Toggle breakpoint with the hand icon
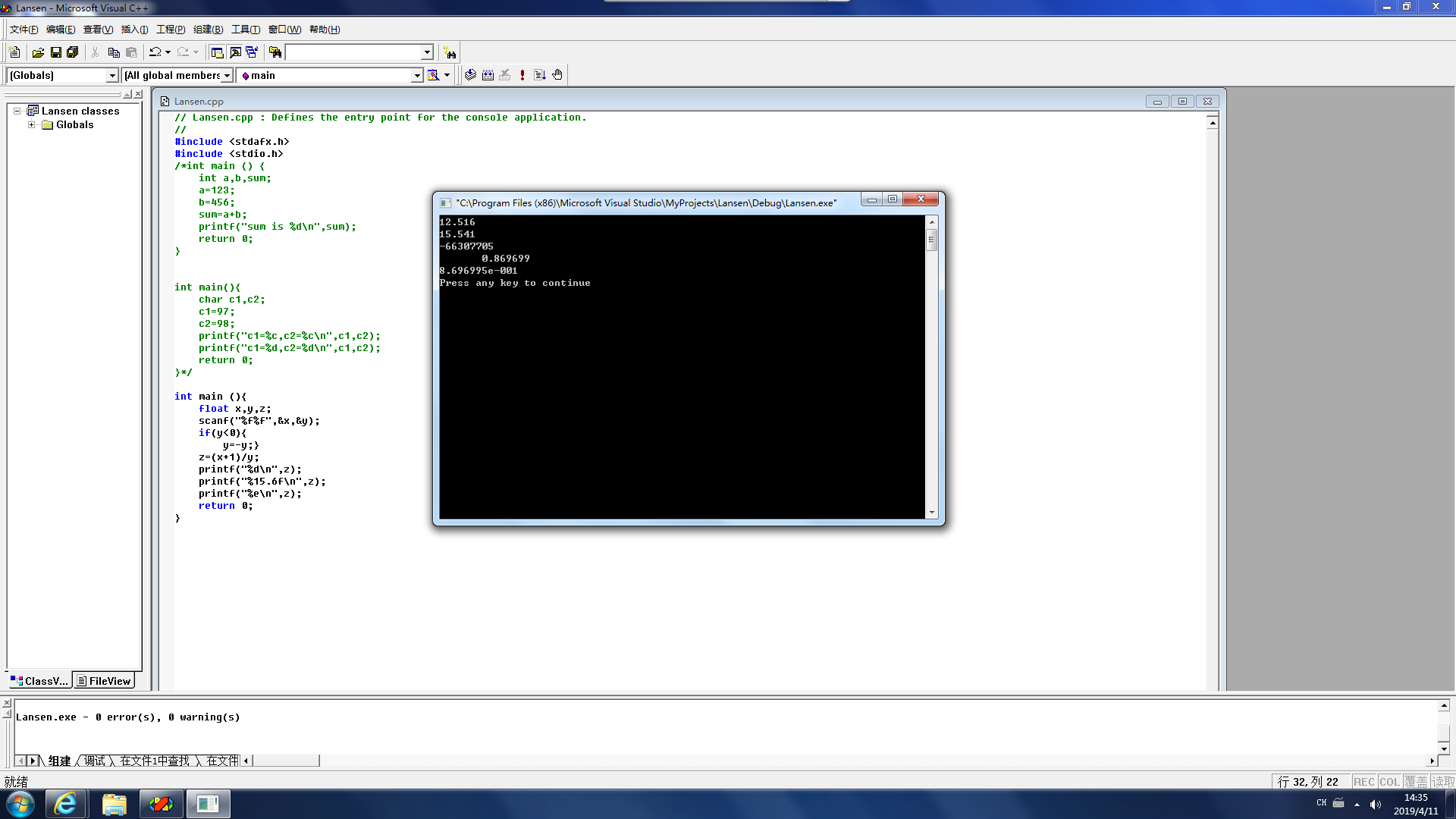The width and height of the screenshot is (1456, 819). (x=557, y=75)
